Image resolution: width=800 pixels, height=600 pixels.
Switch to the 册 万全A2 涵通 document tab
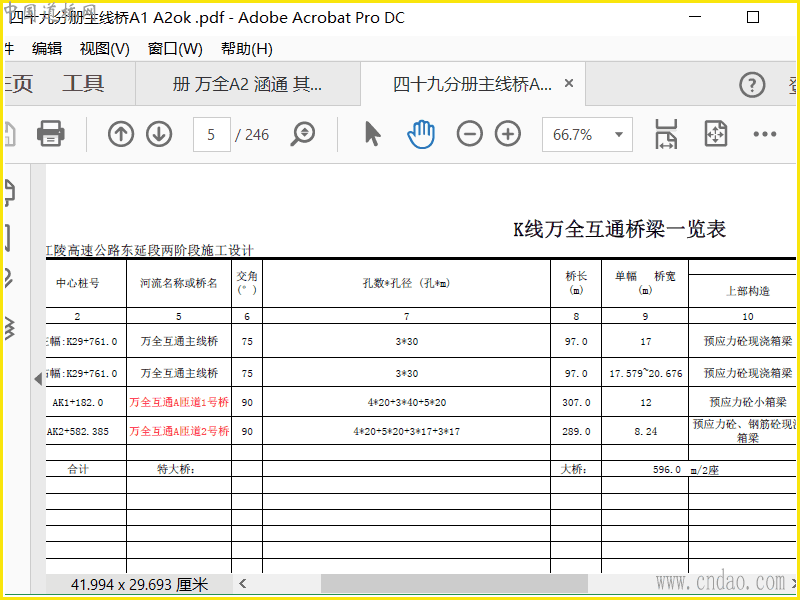247,85
